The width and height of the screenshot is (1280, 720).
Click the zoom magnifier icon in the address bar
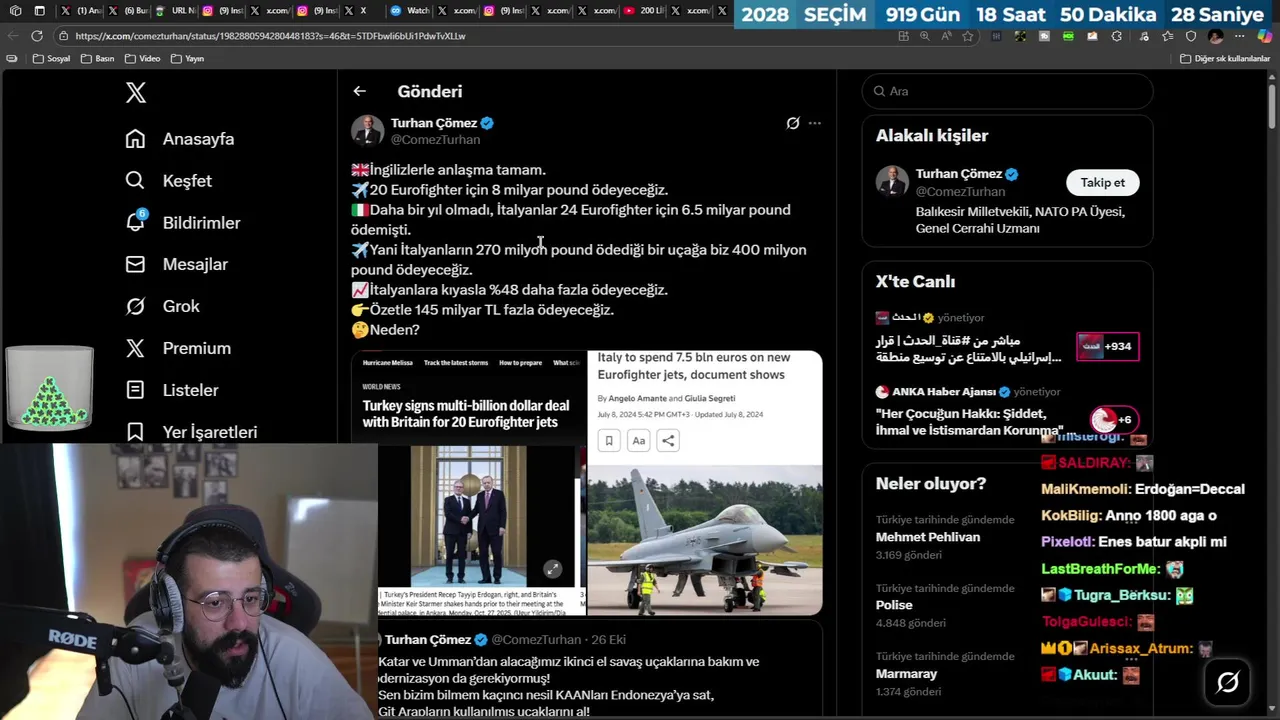(925, 36)
